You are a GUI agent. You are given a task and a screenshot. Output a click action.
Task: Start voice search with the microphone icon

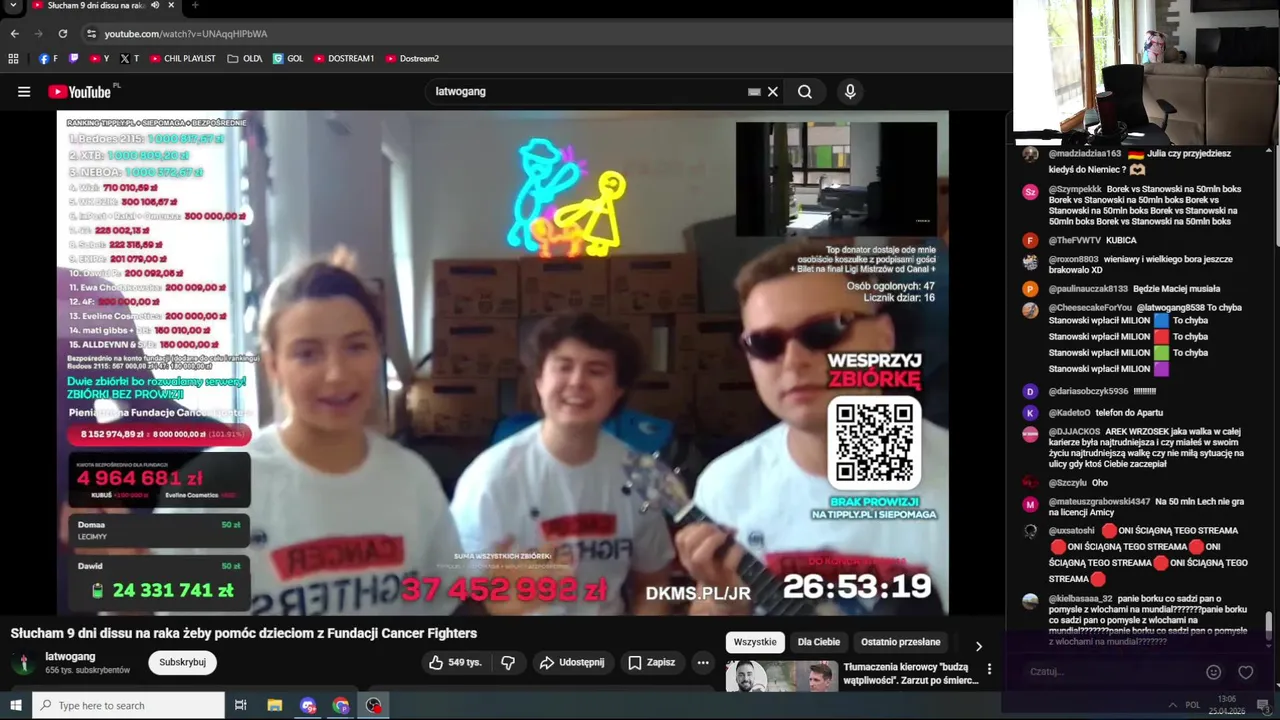pos(850,92)
